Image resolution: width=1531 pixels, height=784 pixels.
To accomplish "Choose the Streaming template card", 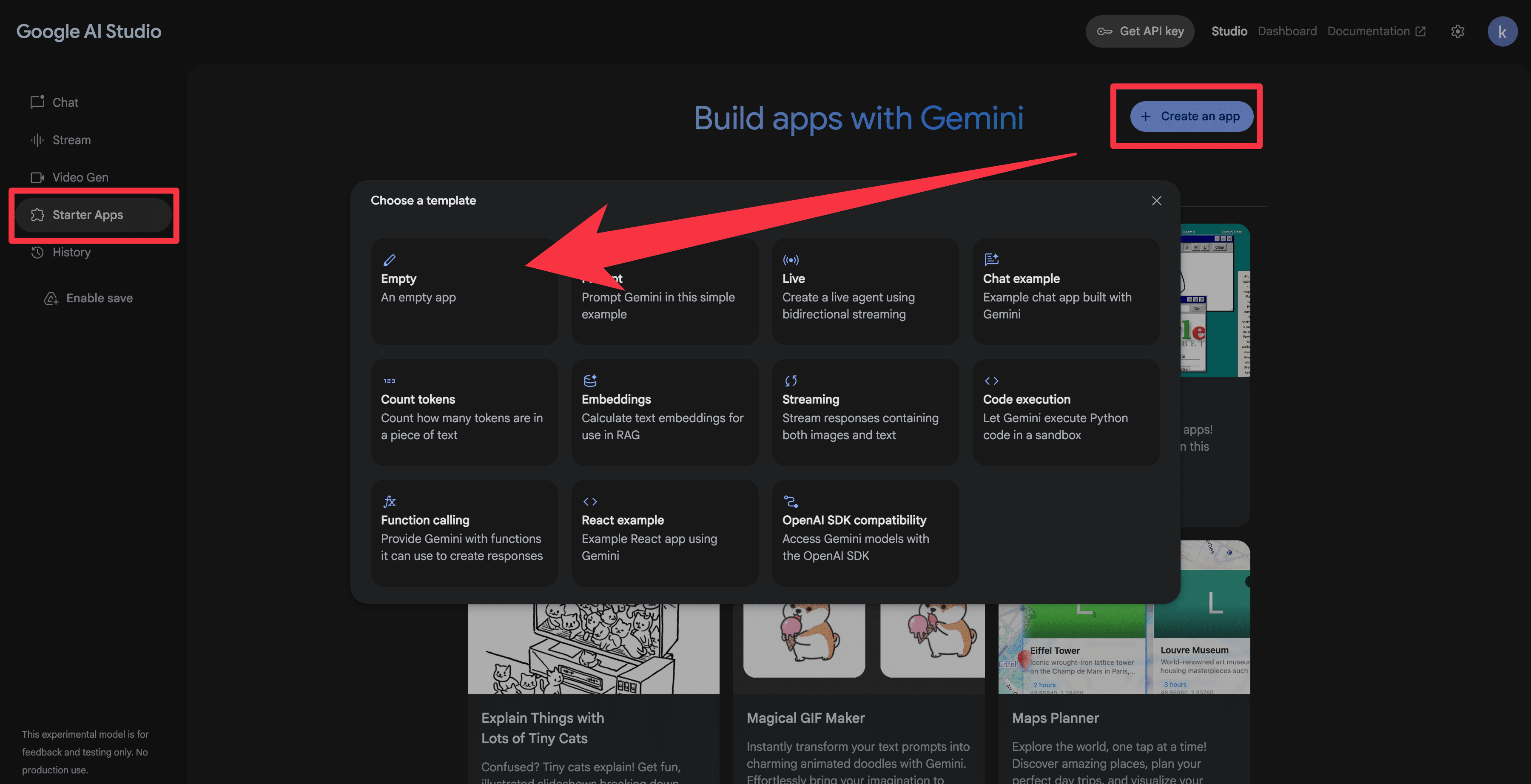I will [x=865, y=412].
